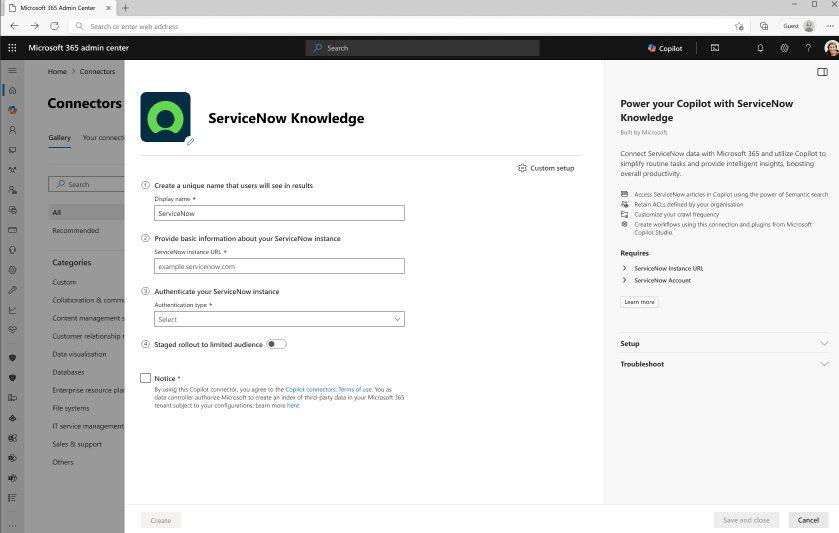The height and width of the screenshot is (533, 839).
Task: Click the ServiceNow instance URL field
Action: (279, 266)
